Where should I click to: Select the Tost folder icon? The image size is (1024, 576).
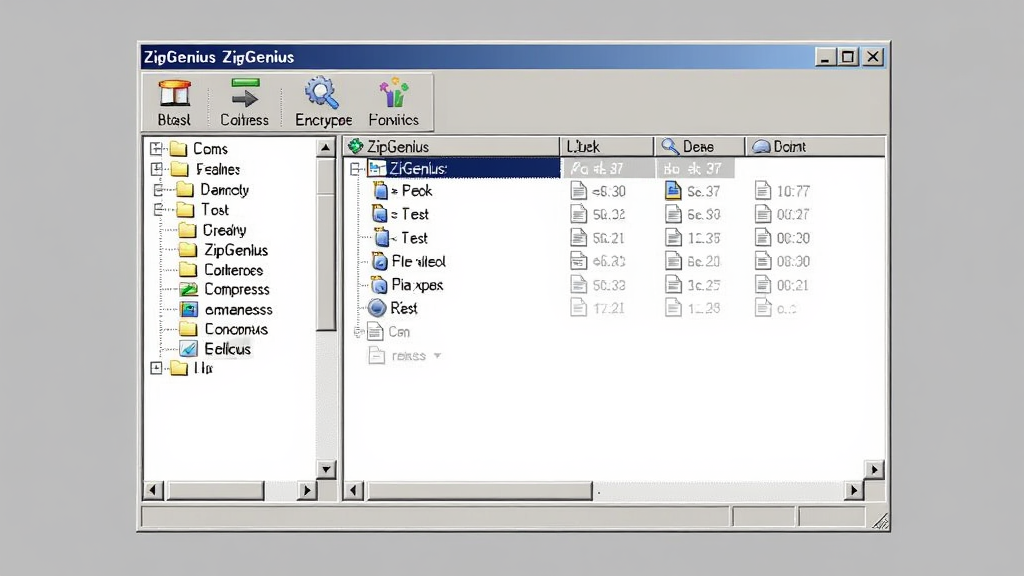point(185,210)
